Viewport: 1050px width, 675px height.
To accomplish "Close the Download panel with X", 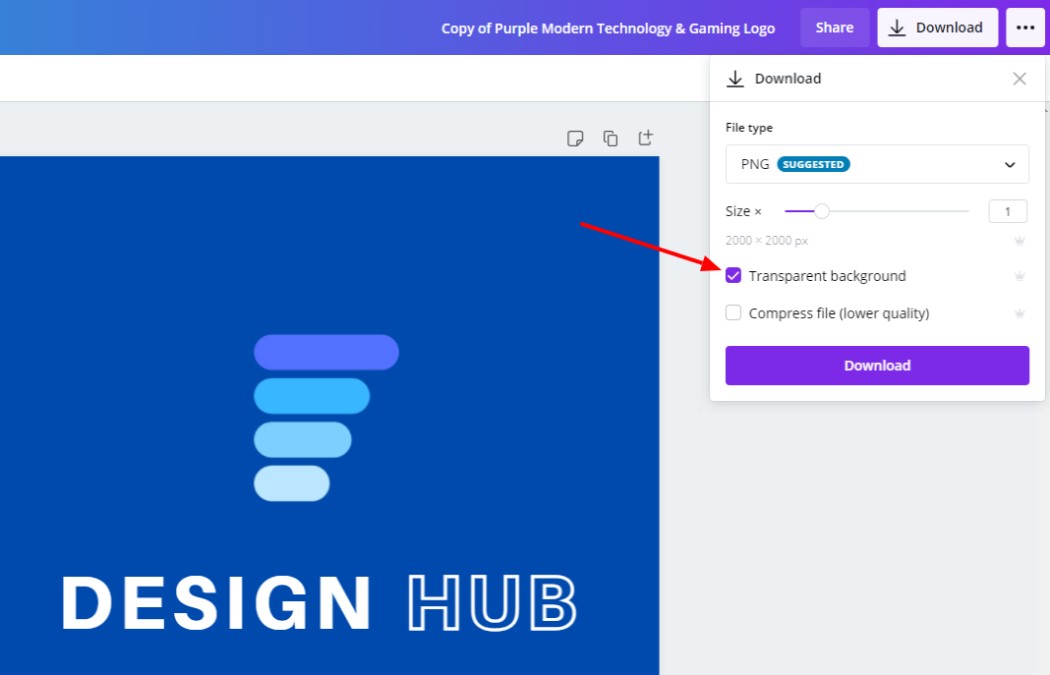I will [x=1019, y=79].
